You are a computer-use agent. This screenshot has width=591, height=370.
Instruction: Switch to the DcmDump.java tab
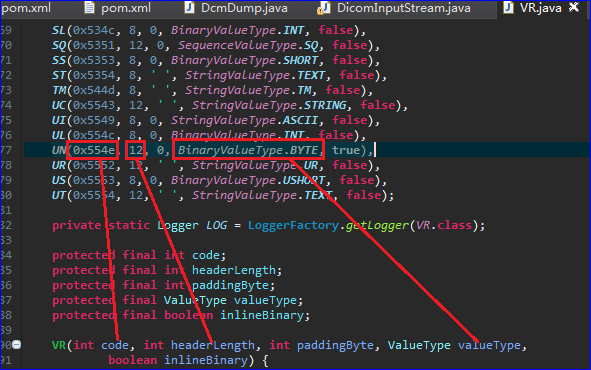pos(244,8)
